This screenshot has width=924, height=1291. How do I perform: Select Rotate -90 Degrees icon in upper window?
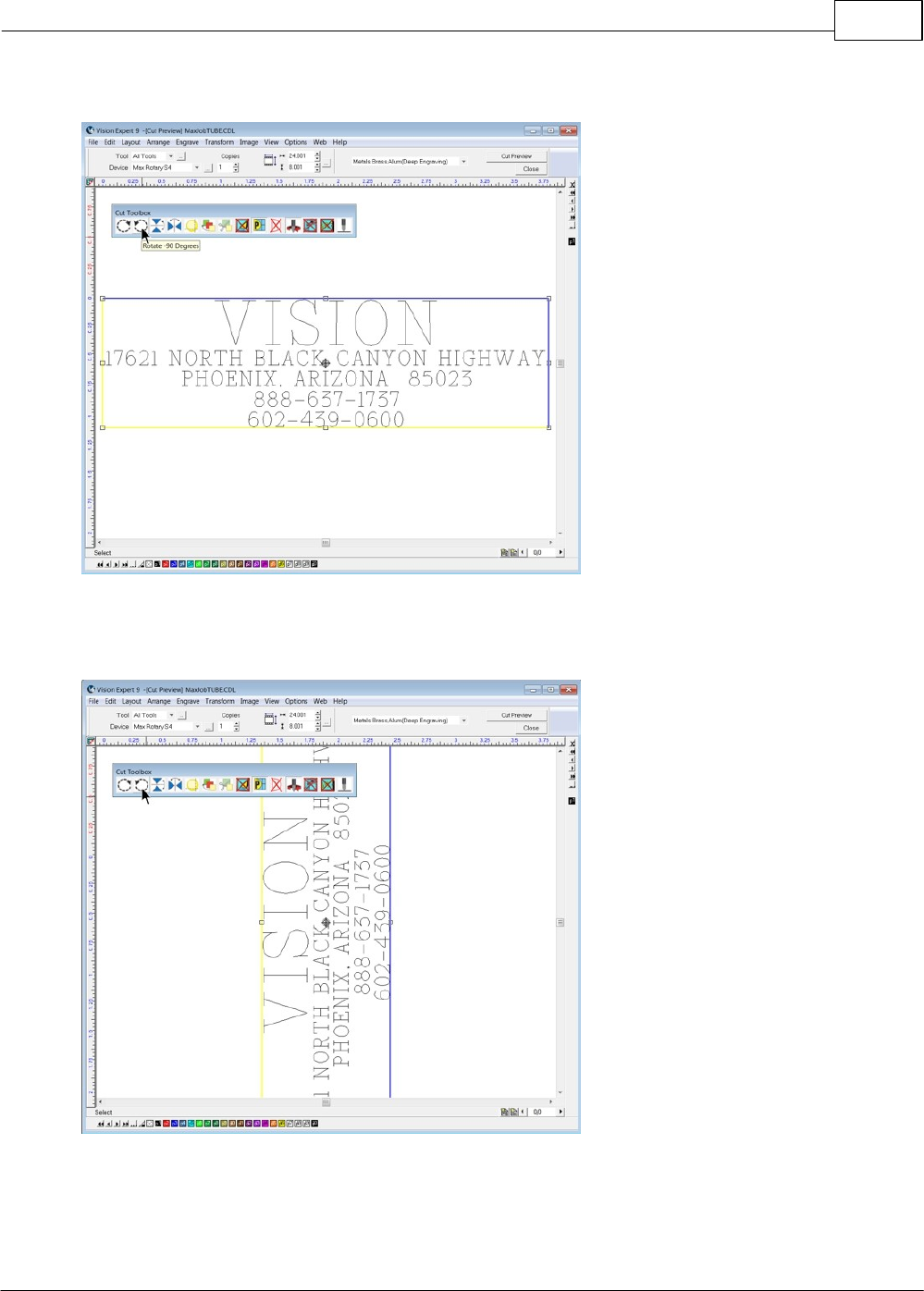(x=141, y=225)
